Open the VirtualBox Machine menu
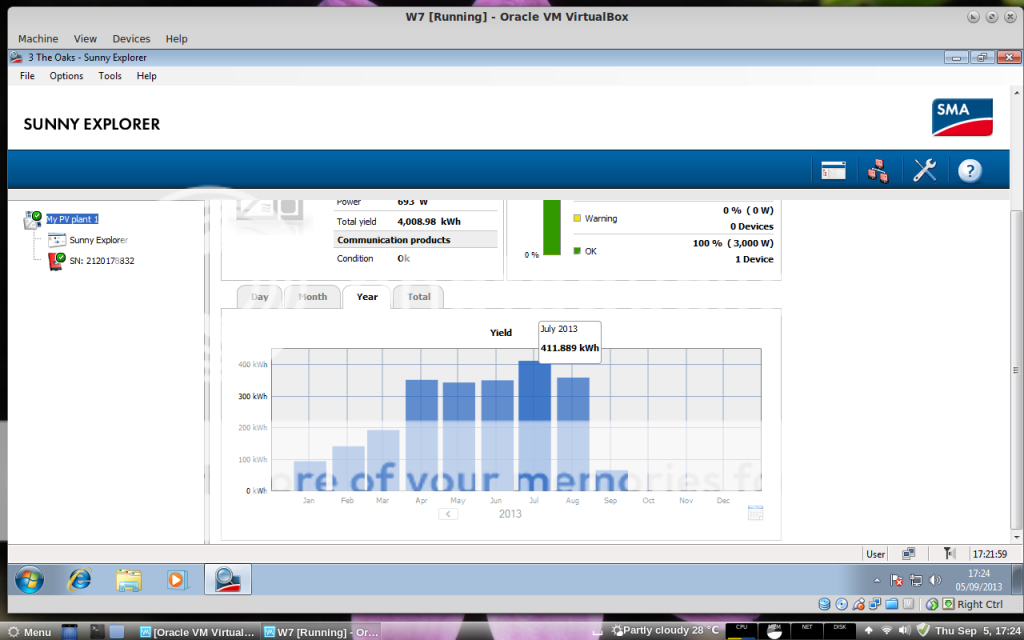The height and width of the screenshot is (640, 1024). pyautogui.click(x=38, y=39)
